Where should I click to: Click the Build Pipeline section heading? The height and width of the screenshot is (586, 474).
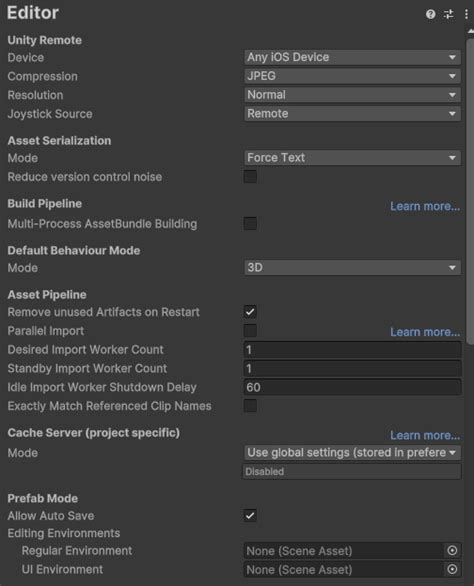(x=44, y=204)
